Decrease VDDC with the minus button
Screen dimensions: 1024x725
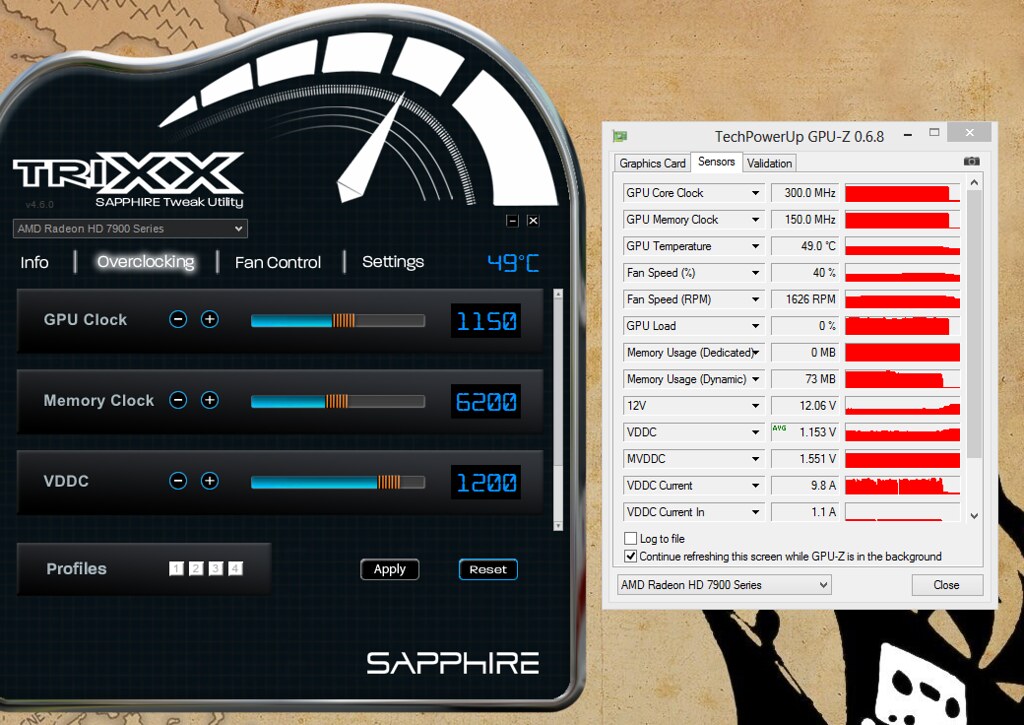tap(178, 481)
